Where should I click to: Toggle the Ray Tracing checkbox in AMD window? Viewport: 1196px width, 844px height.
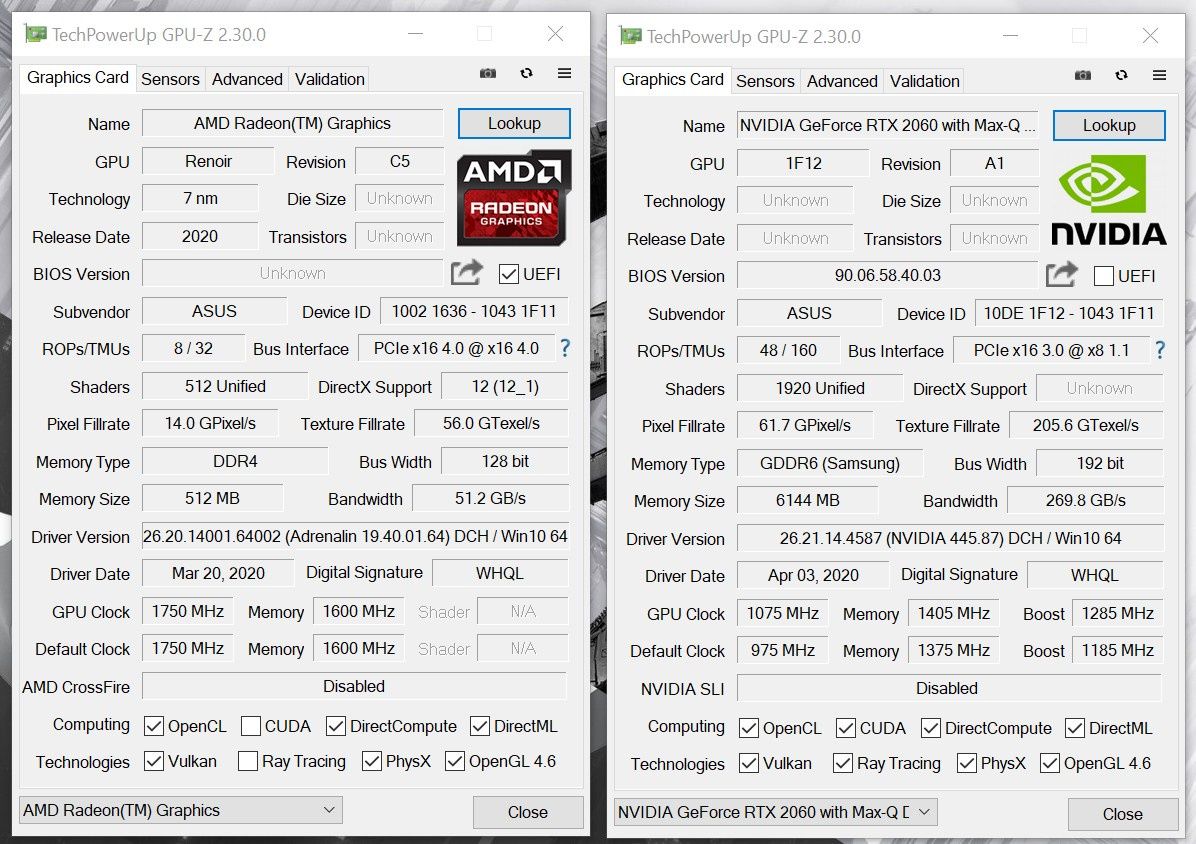tap(248, 761)
